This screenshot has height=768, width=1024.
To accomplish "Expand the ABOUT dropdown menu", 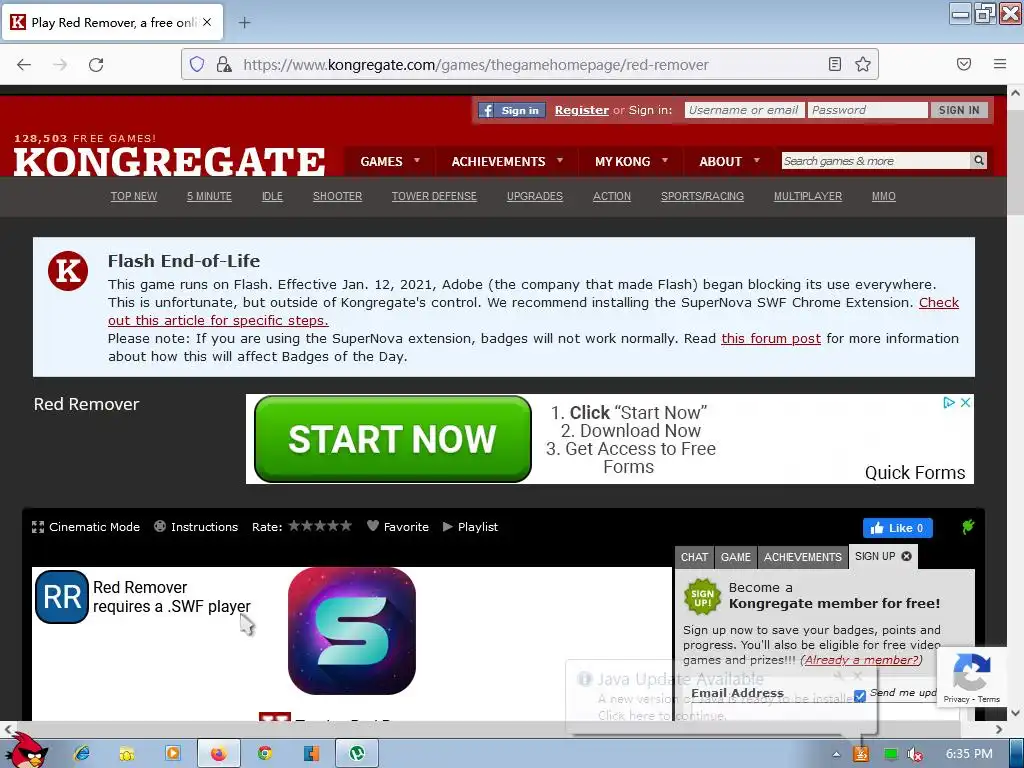I will [x=729, y=161].
